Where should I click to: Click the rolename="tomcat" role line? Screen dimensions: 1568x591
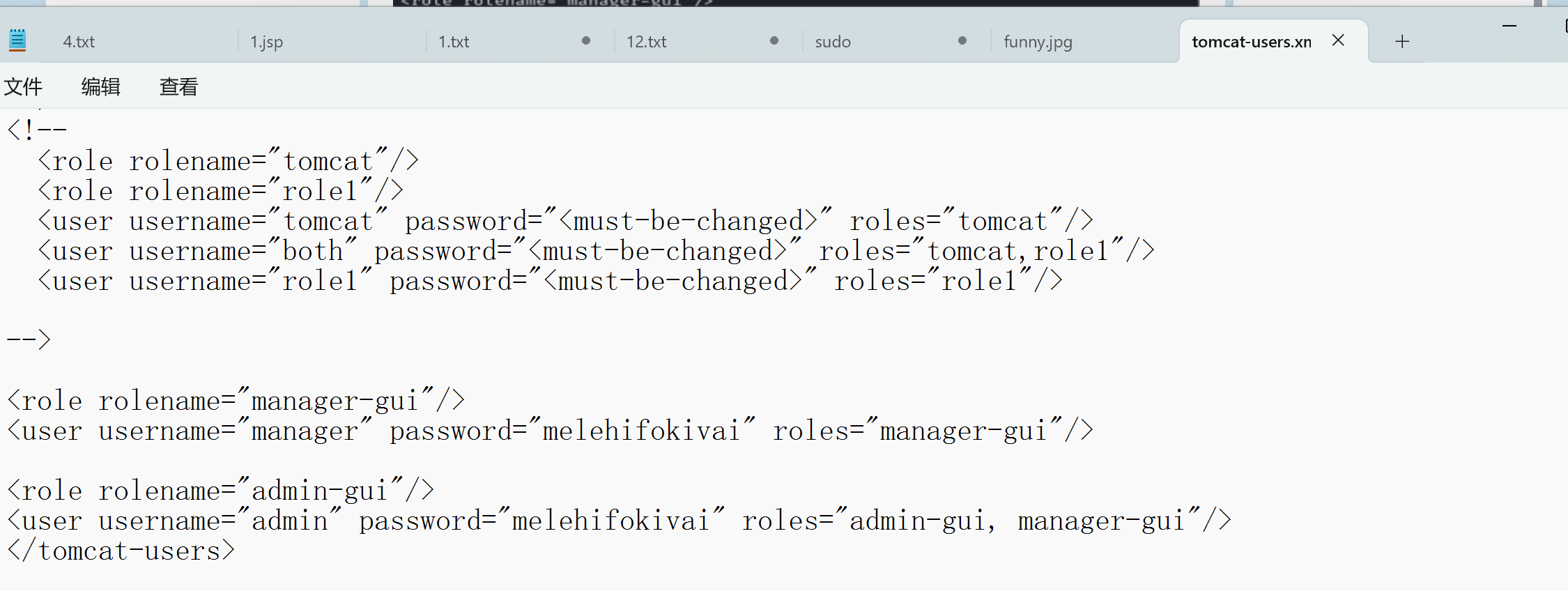228,161
